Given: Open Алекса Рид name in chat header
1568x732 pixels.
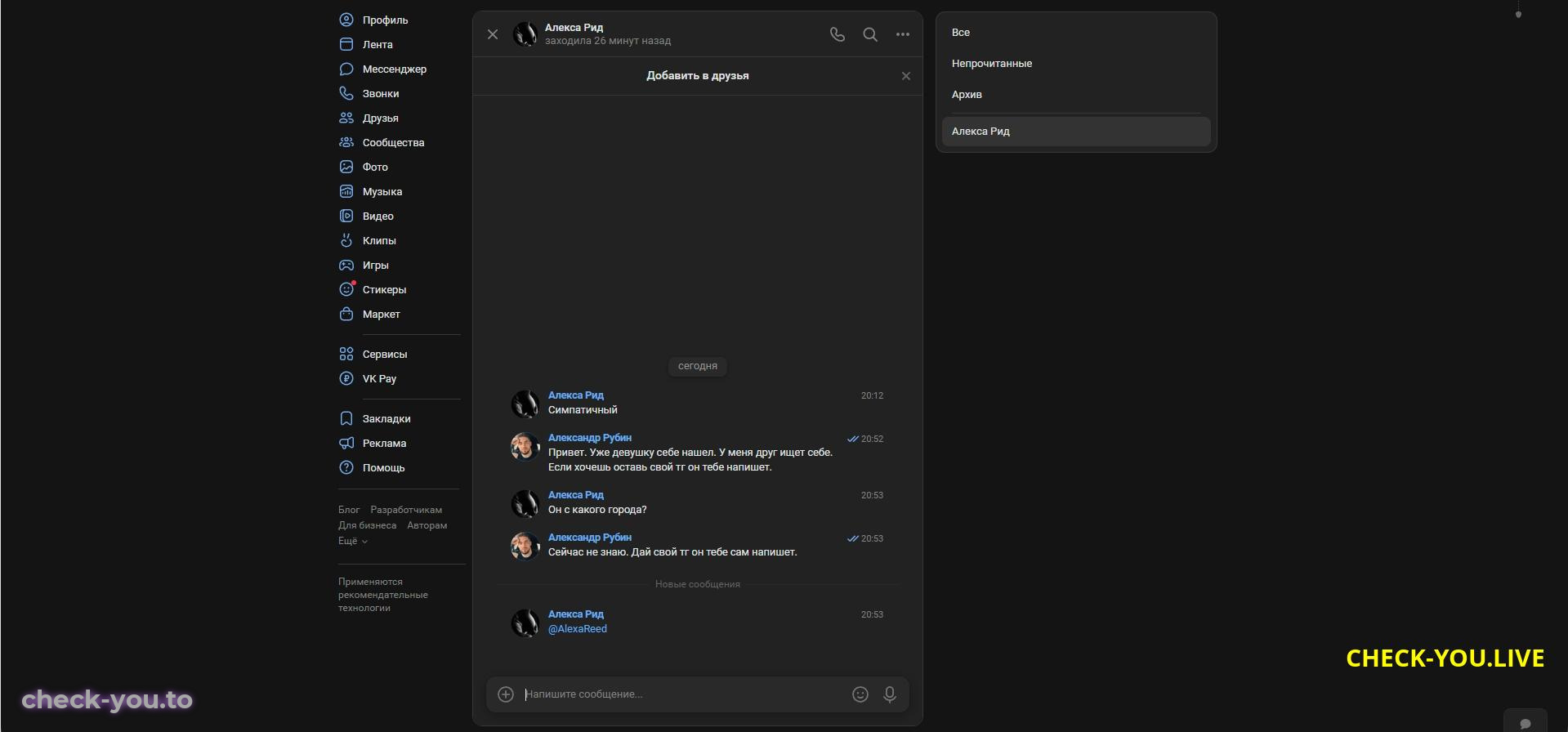Looking at the screenshot, I should point(574,28).
